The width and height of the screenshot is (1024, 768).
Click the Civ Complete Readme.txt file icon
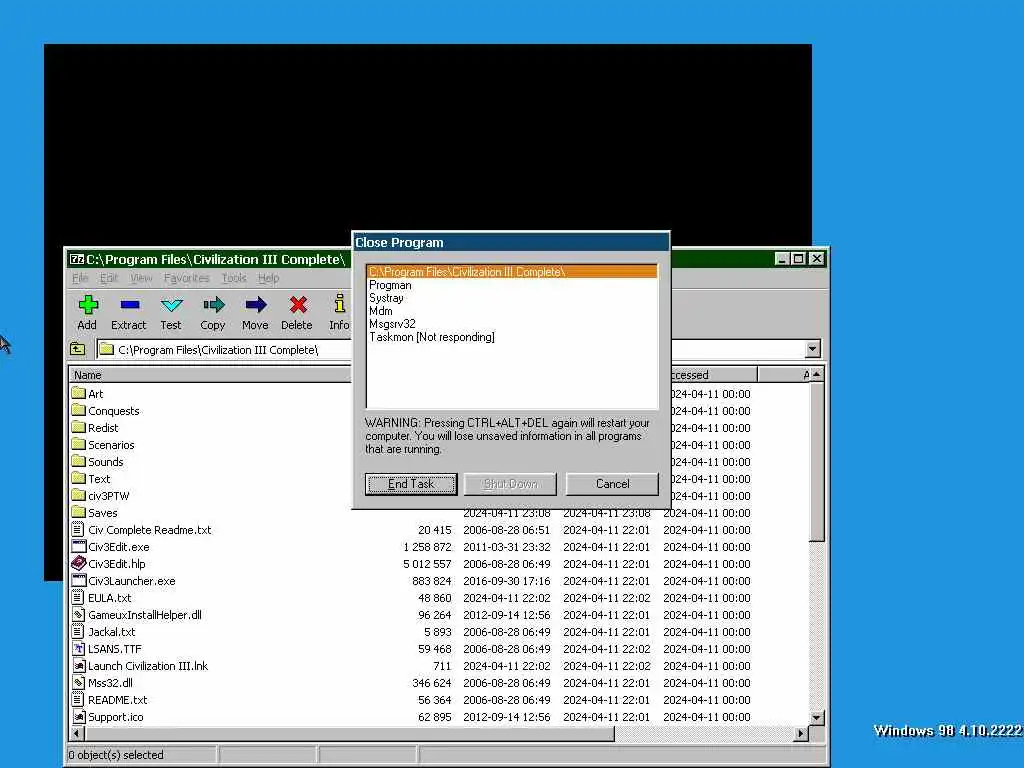tap(78, 530)
